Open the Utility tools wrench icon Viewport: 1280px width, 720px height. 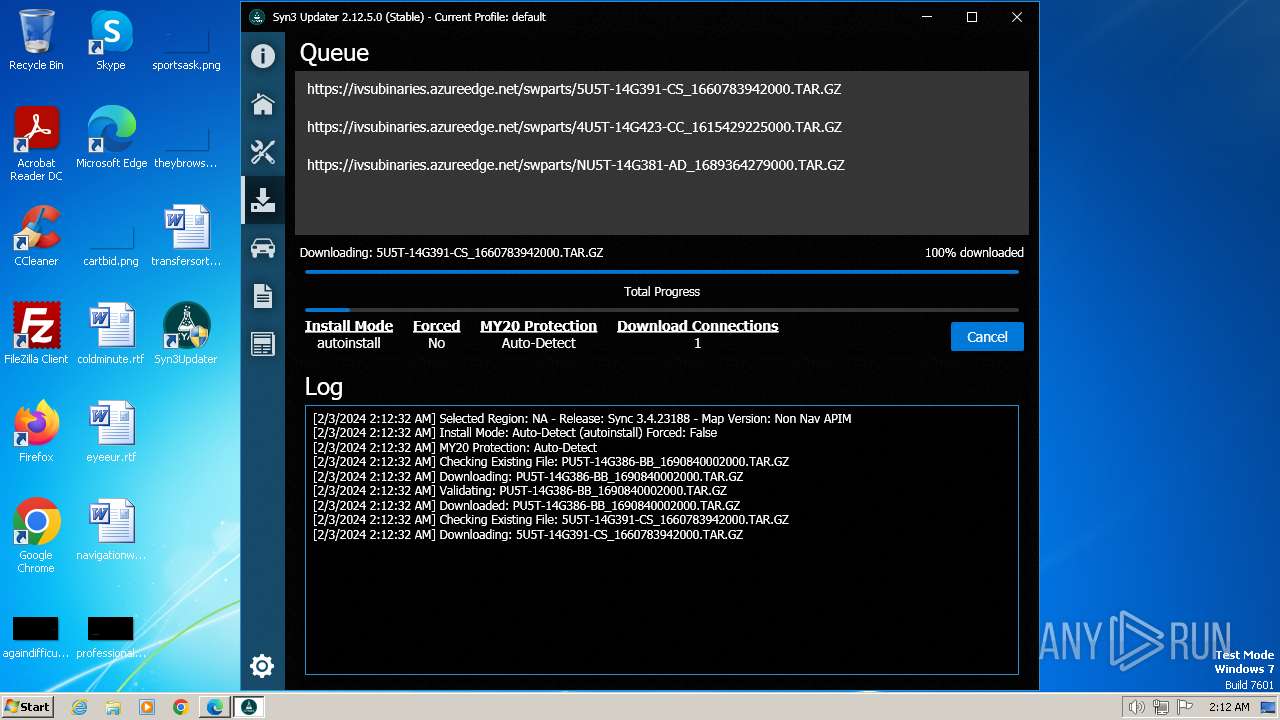tap(263, 152)
